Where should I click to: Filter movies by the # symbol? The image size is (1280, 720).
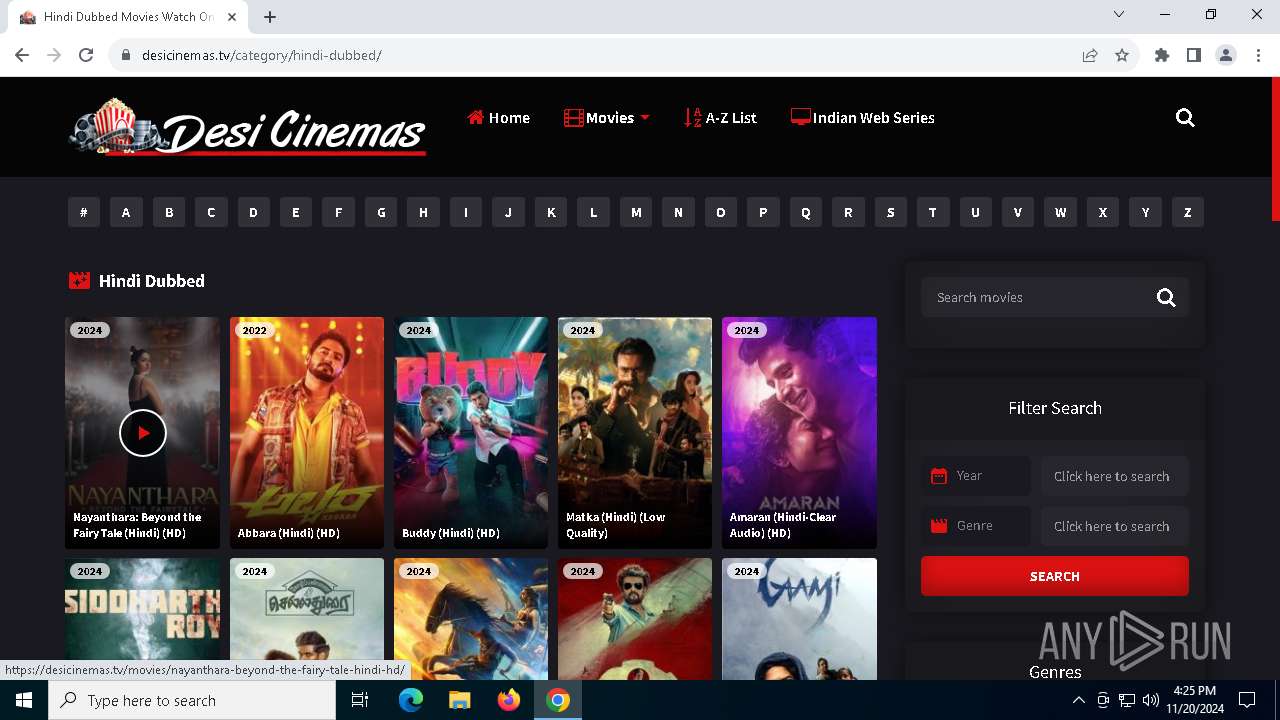pos(84,212)
